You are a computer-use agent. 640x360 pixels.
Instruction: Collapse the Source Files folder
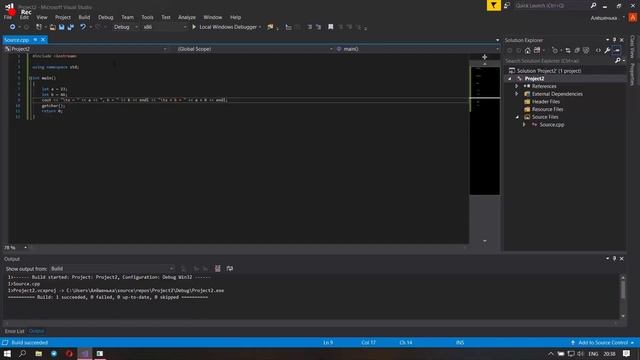coord(517,117)
